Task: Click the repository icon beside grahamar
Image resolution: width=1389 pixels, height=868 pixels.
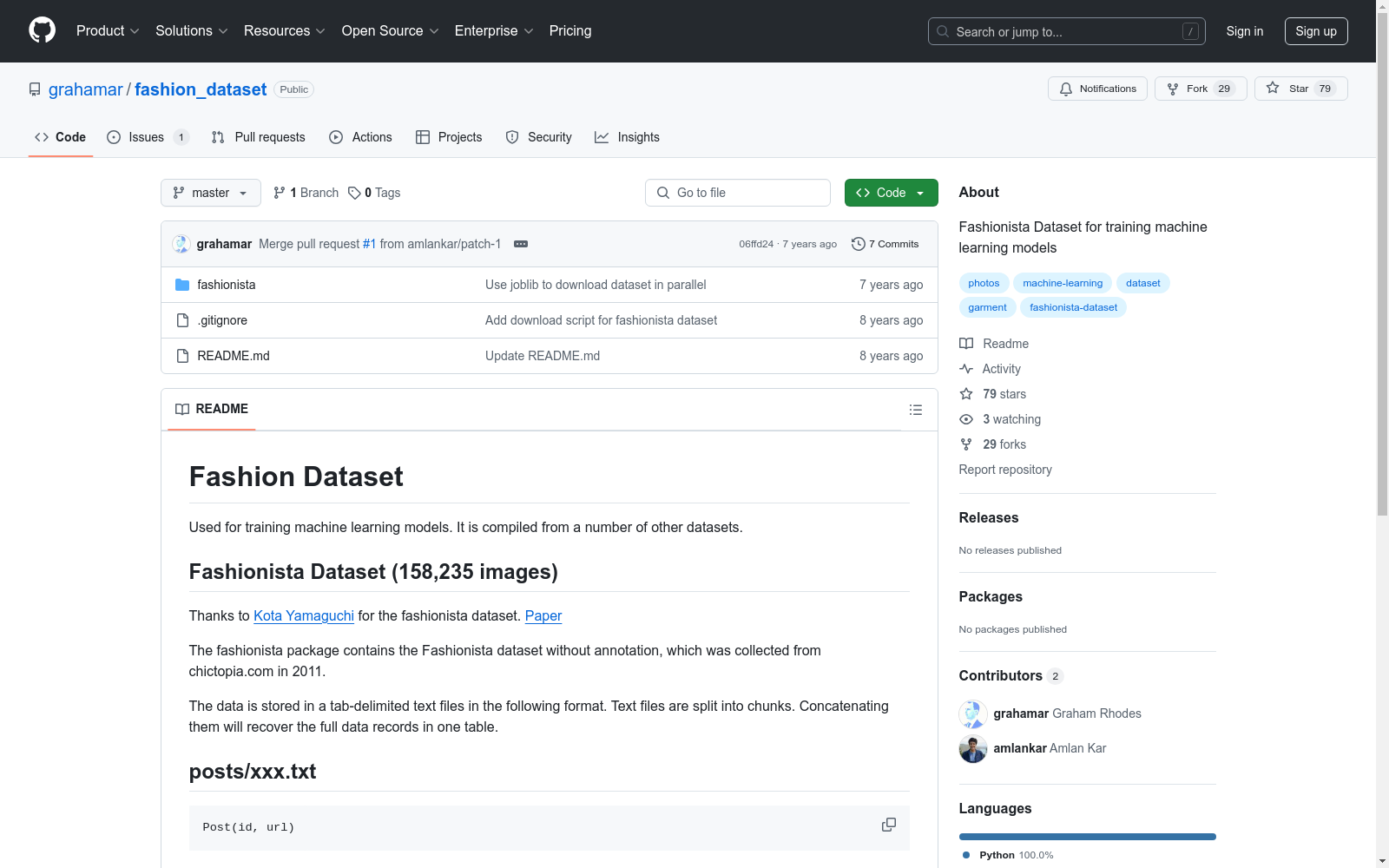Action: click(35, 89)
